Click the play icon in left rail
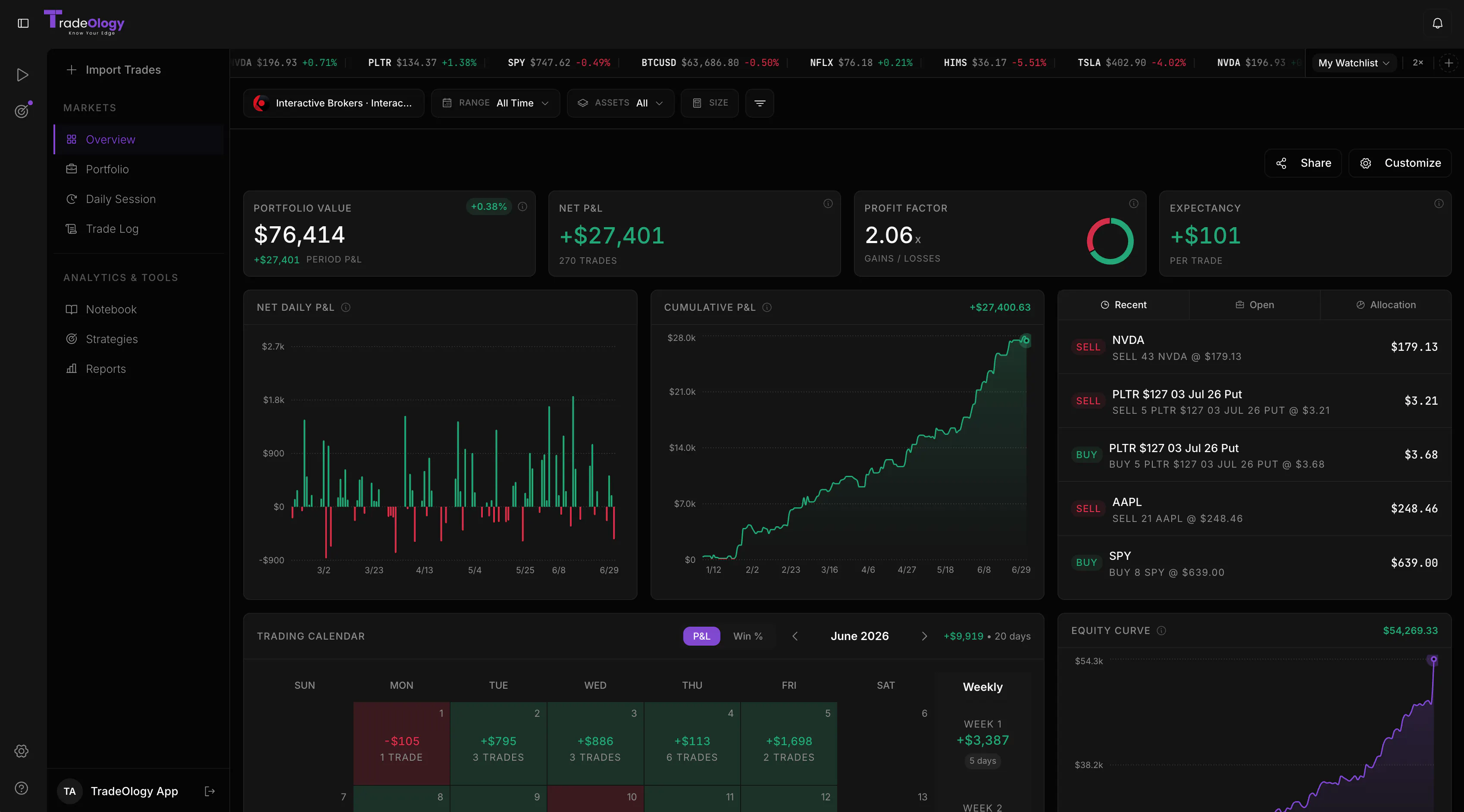This screenshot has height=812, width=1464. tap(22, 75)
